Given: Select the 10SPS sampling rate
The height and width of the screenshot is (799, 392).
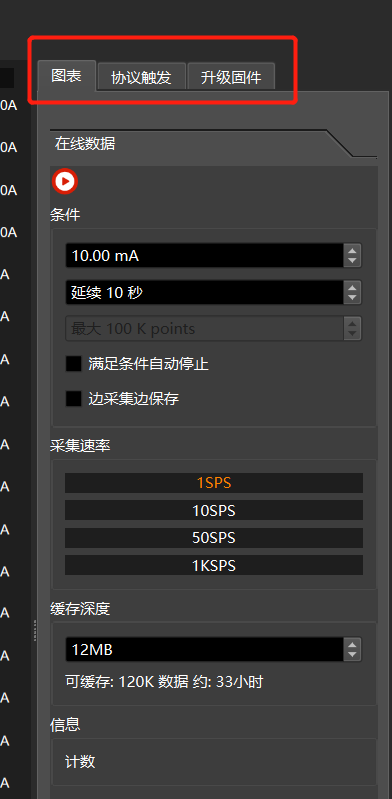Looking at the screenshot, I should click(214, 510).
